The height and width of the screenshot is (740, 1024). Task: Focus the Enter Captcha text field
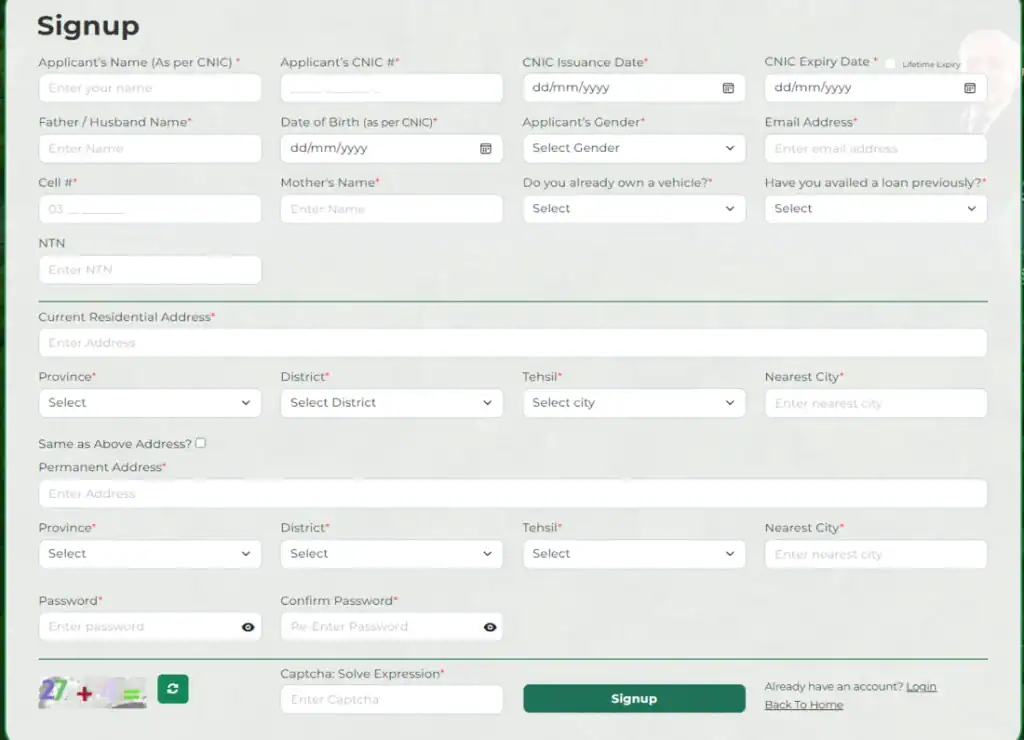click(x=391, y=700)
